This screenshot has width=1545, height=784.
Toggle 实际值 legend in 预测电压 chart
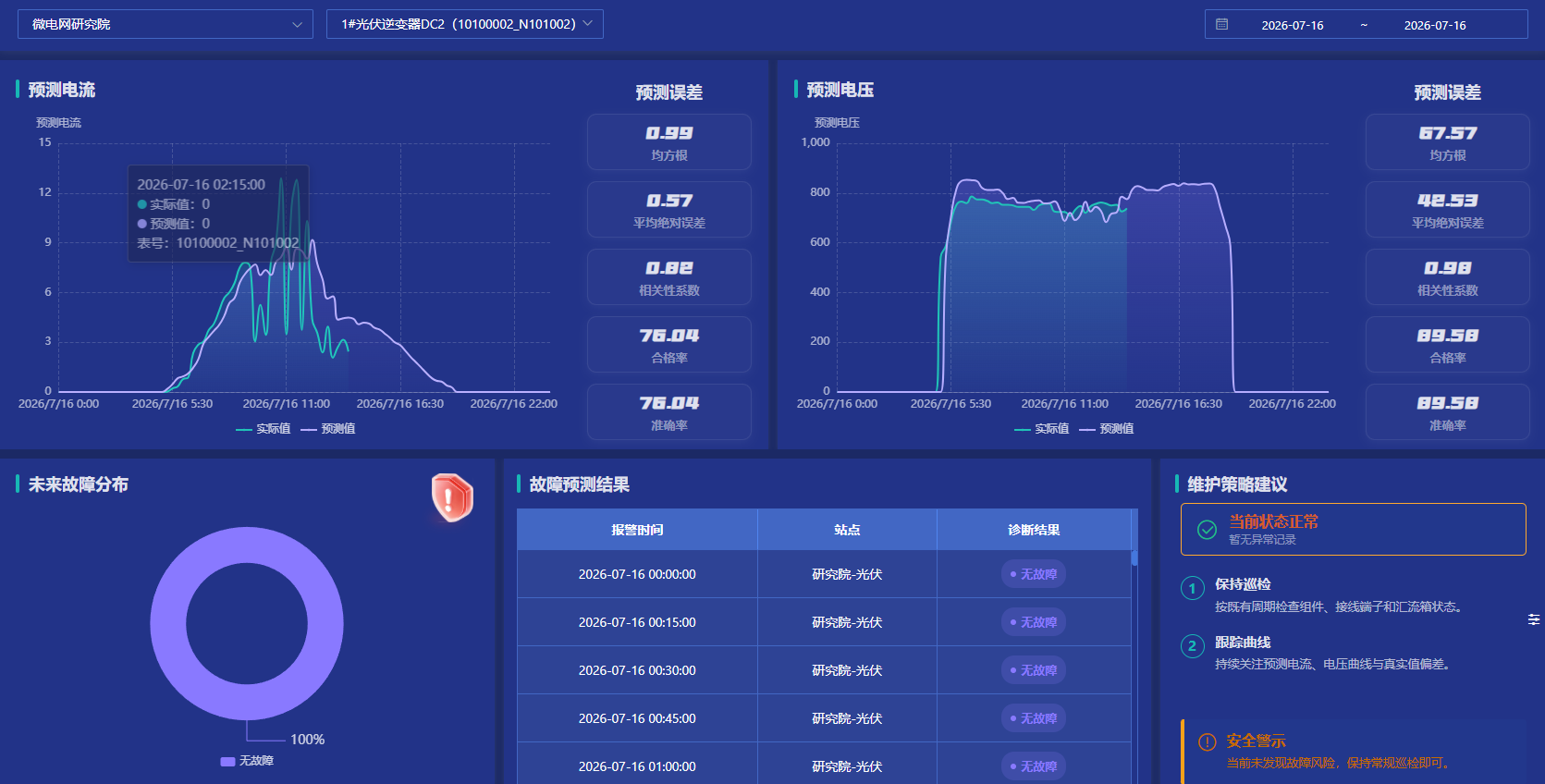[1042, 429]
